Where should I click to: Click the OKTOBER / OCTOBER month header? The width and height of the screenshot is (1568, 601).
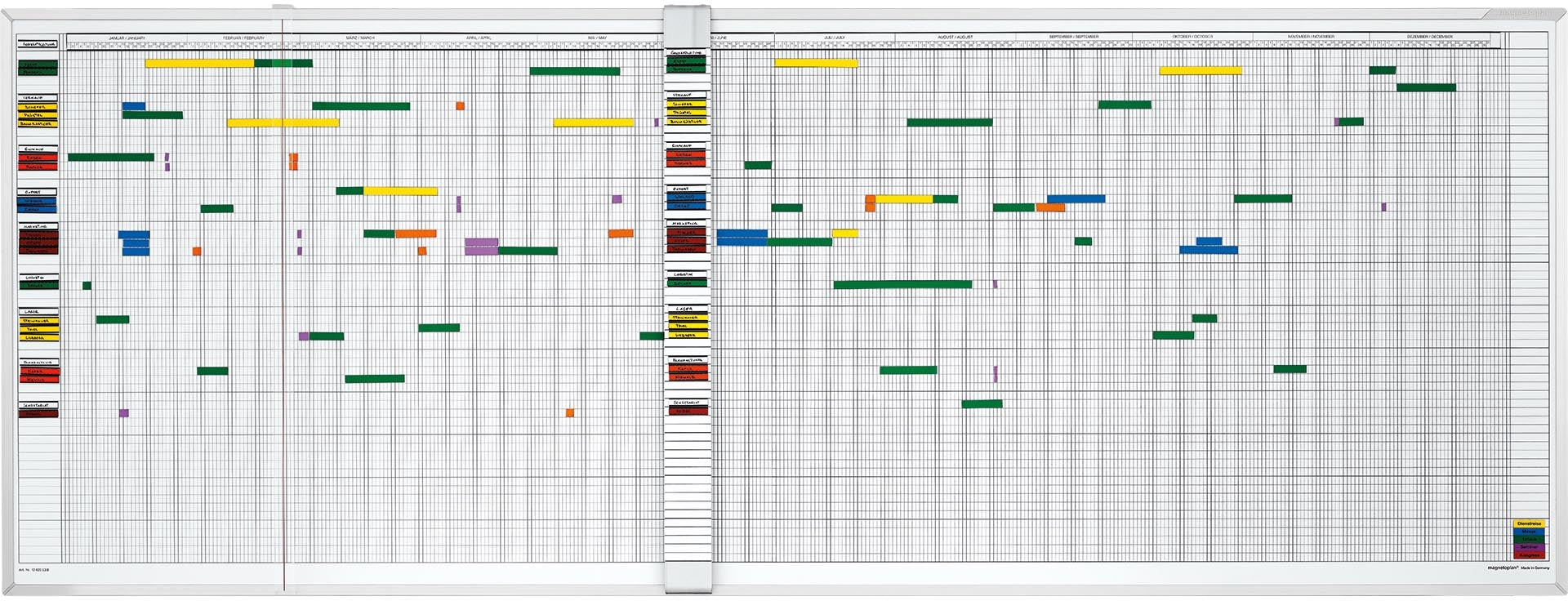[x=1192, y=38]
